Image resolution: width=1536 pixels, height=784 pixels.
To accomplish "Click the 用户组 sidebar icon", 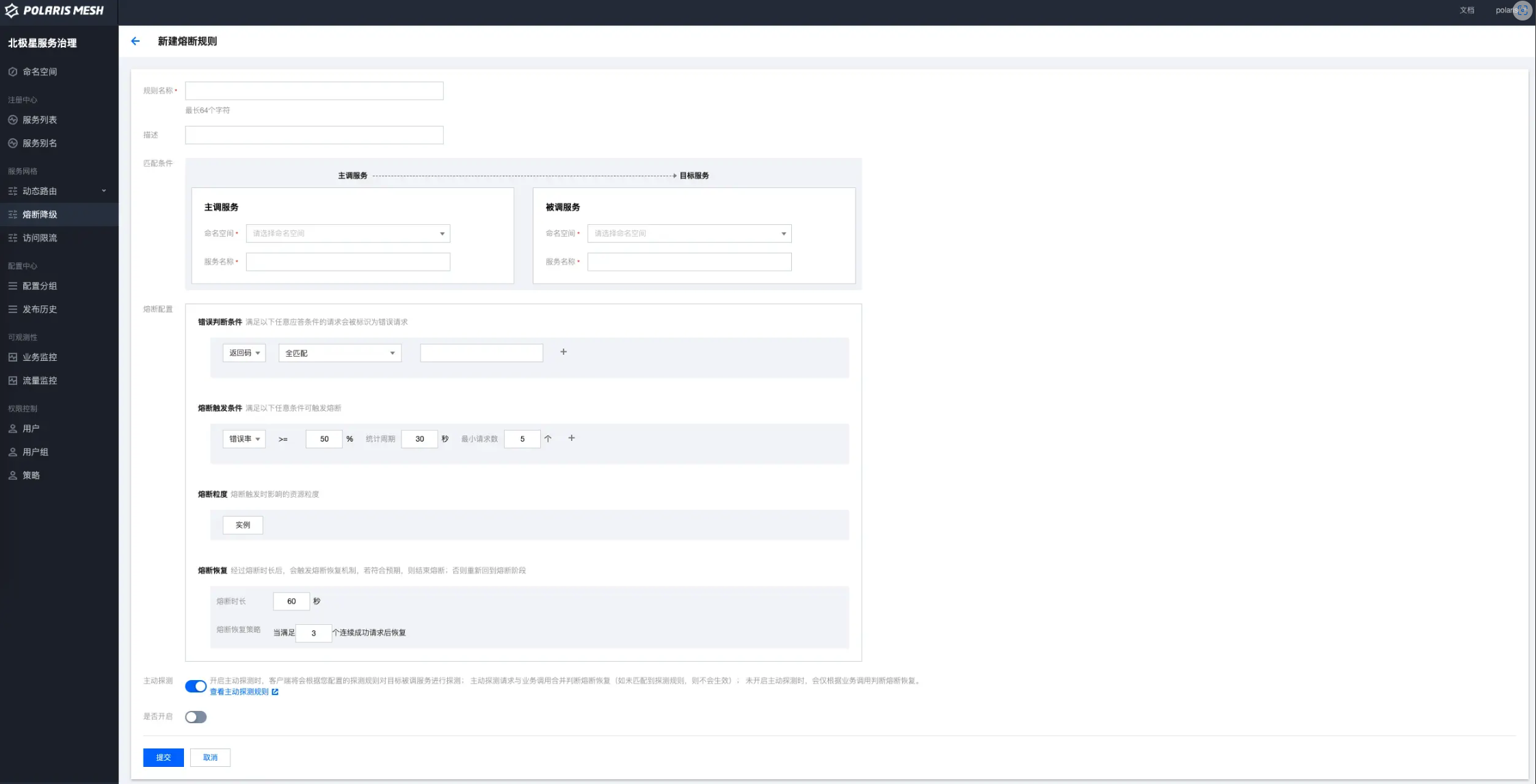I will (x=12, y=452).
